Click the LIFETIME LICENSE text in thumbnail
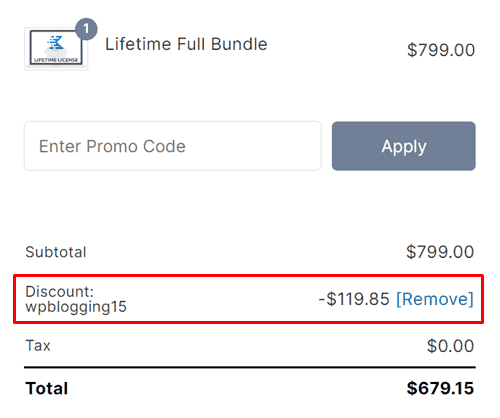 tap(56, 60)
